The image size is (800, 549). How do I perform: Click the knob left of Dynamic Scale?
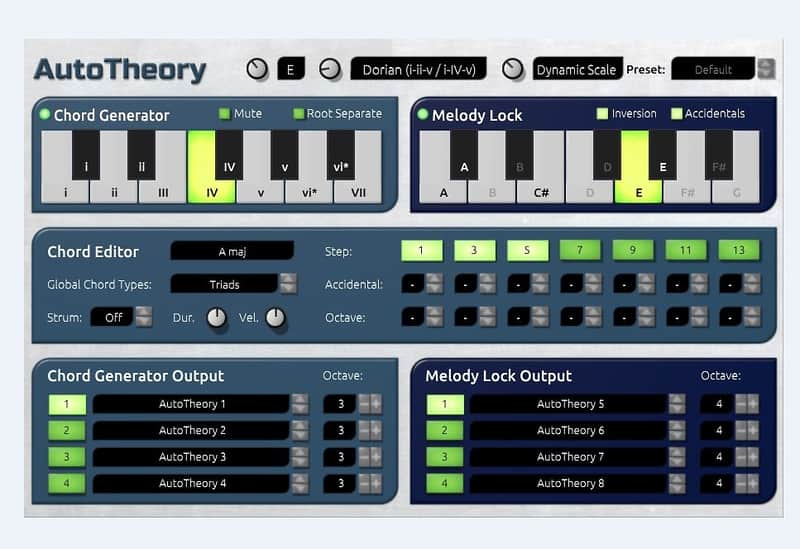pos(513,69)
